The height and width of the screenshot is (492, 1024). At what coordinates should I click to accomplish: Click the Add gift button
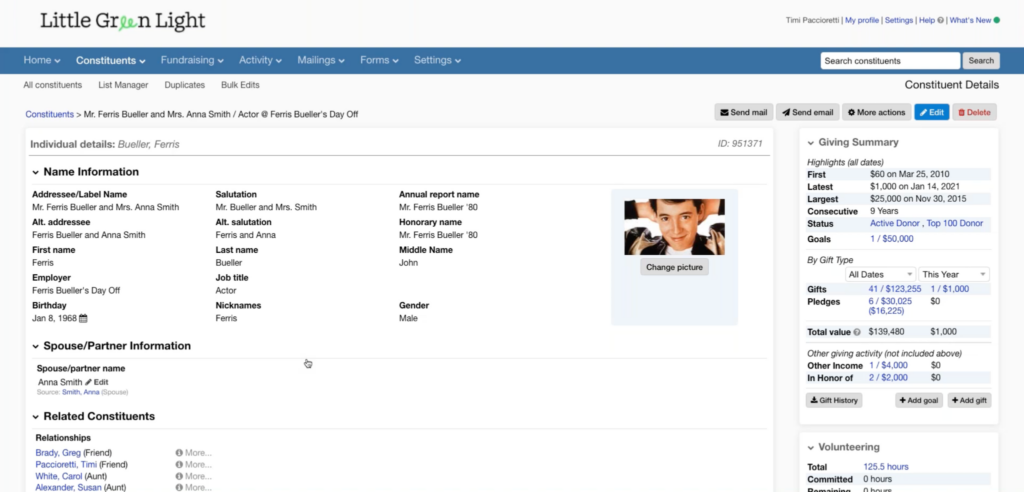(969, 401)
